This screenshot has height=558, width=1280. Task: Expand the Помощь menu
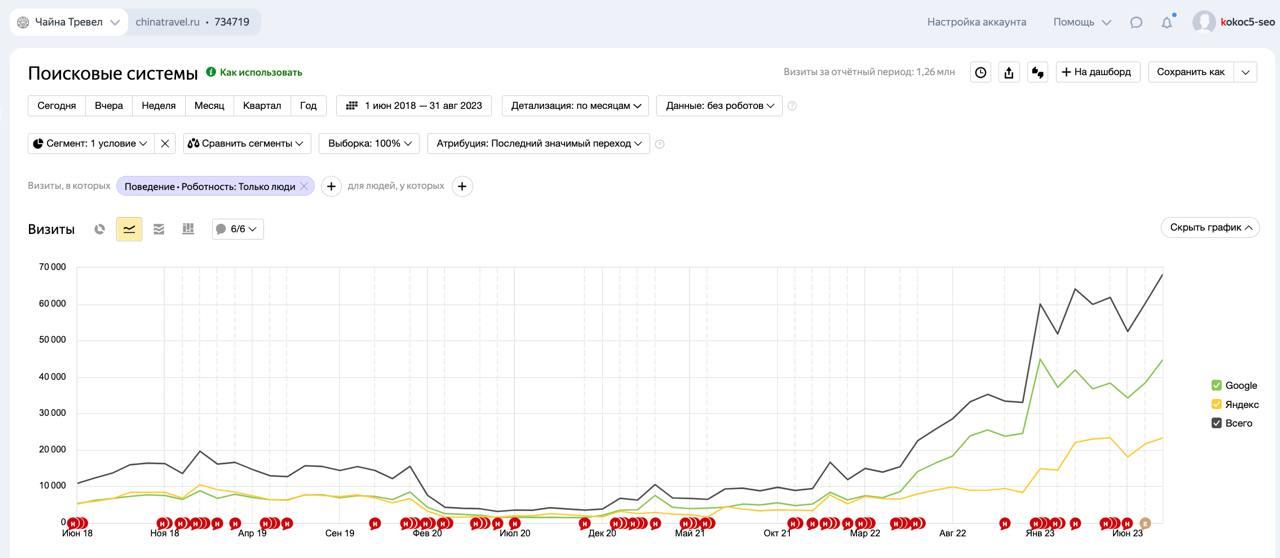click(x=1082, y=22)
